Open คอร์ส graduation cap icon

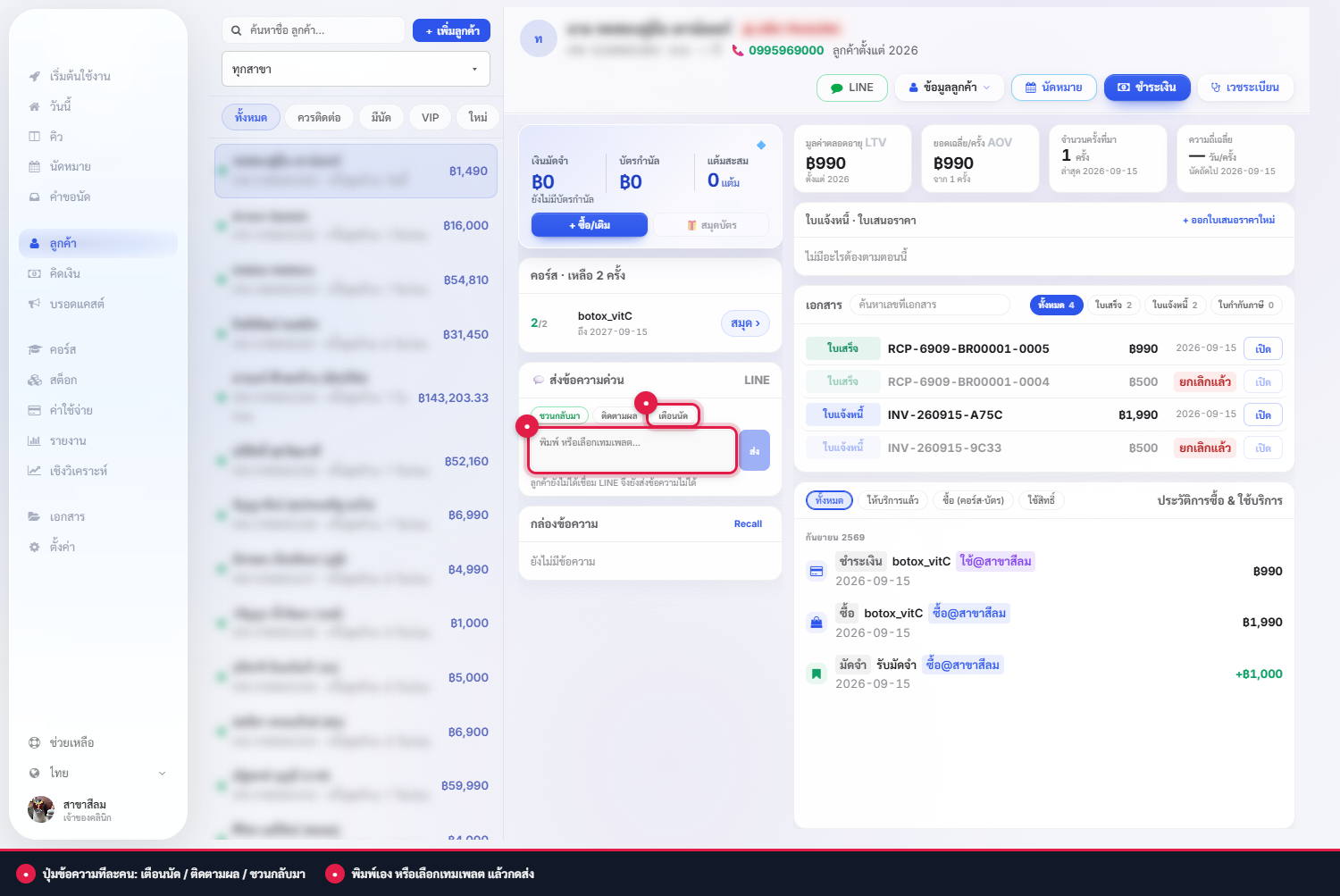[x=34, y=349]
